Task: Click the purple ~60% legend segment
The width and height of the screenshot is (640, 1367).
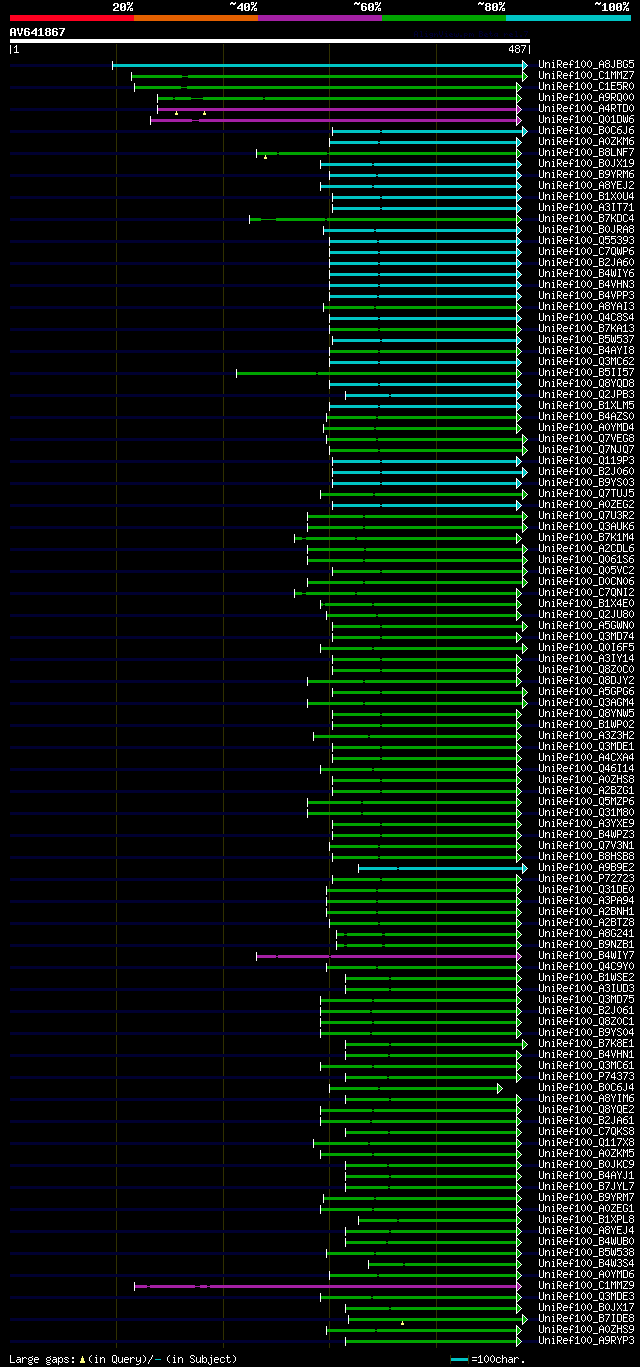Action: tap(319, 18)
